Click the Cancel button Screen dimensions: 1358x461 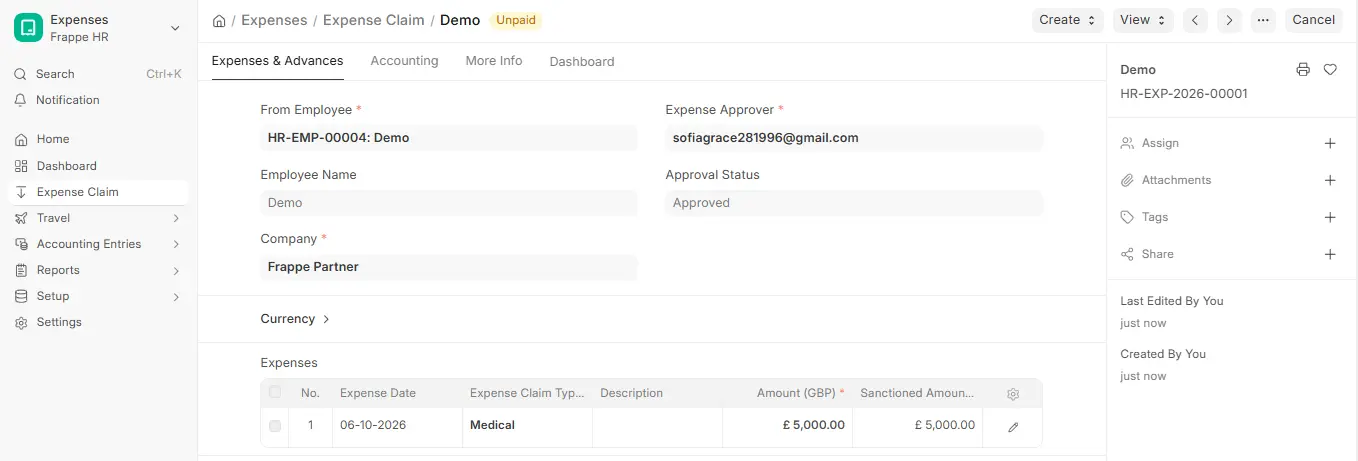[1314, 20]
